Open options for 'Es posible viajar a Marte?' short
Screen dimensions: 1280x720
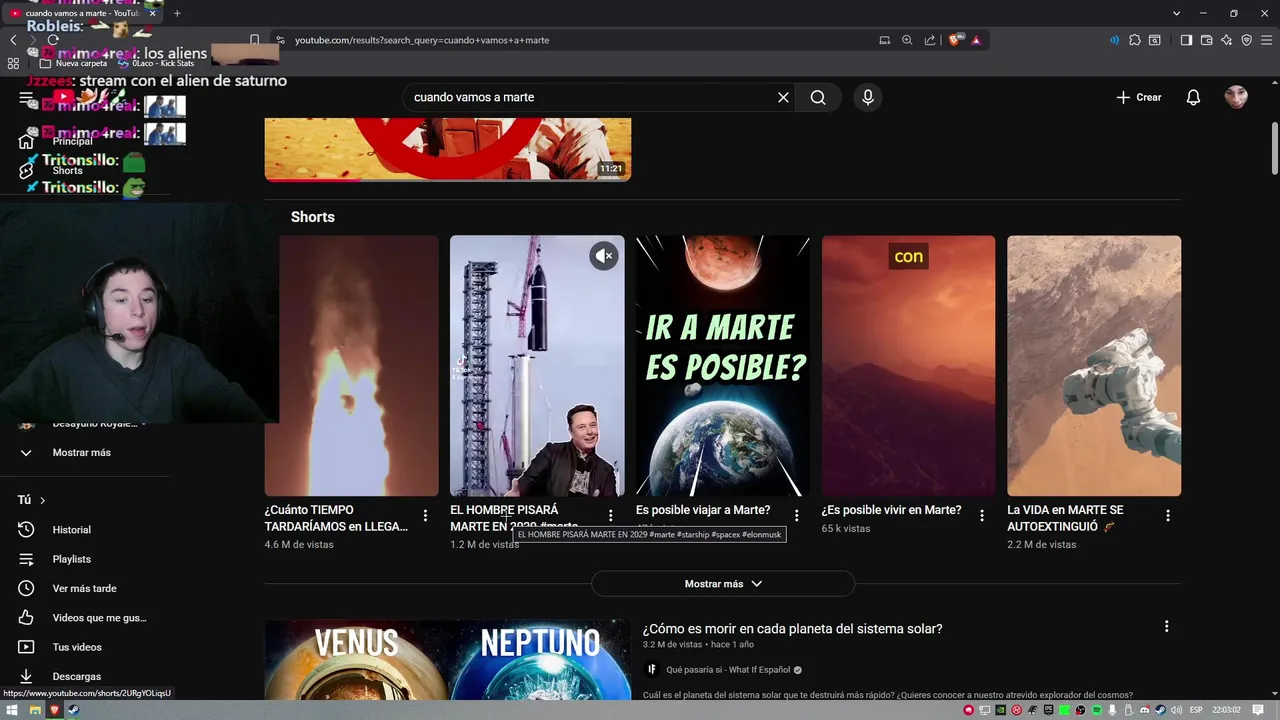click(796, 516)
